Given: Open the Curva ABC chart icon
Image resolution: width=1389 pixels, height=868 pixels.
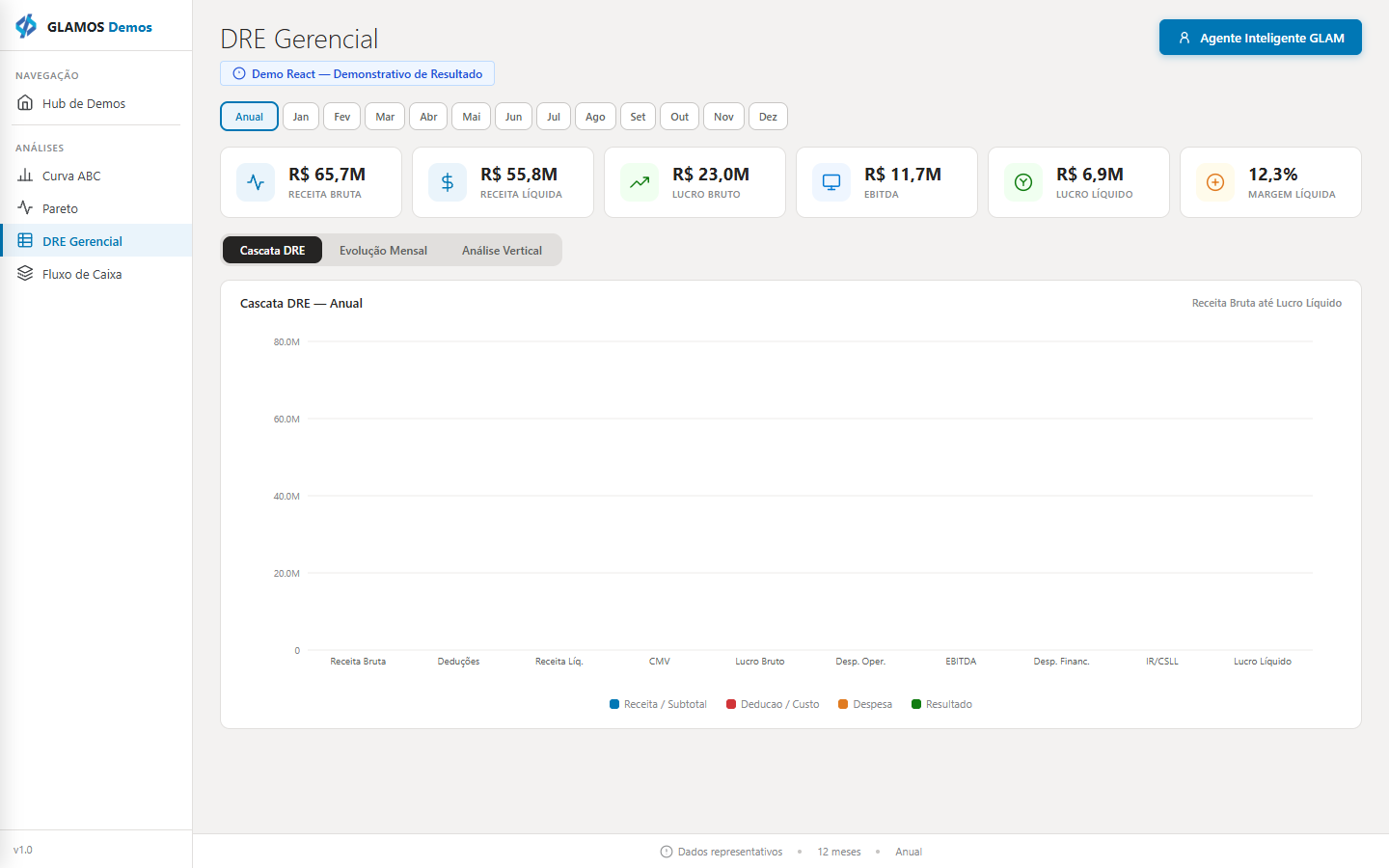Looking at the screenshot, I should point(25,176).
